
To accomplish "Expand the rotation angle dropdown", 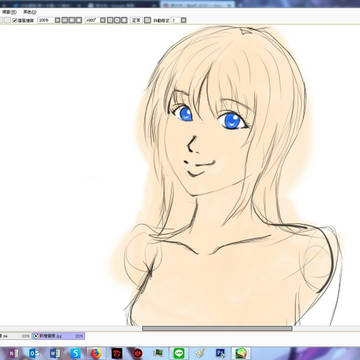I will click(103, 20).
